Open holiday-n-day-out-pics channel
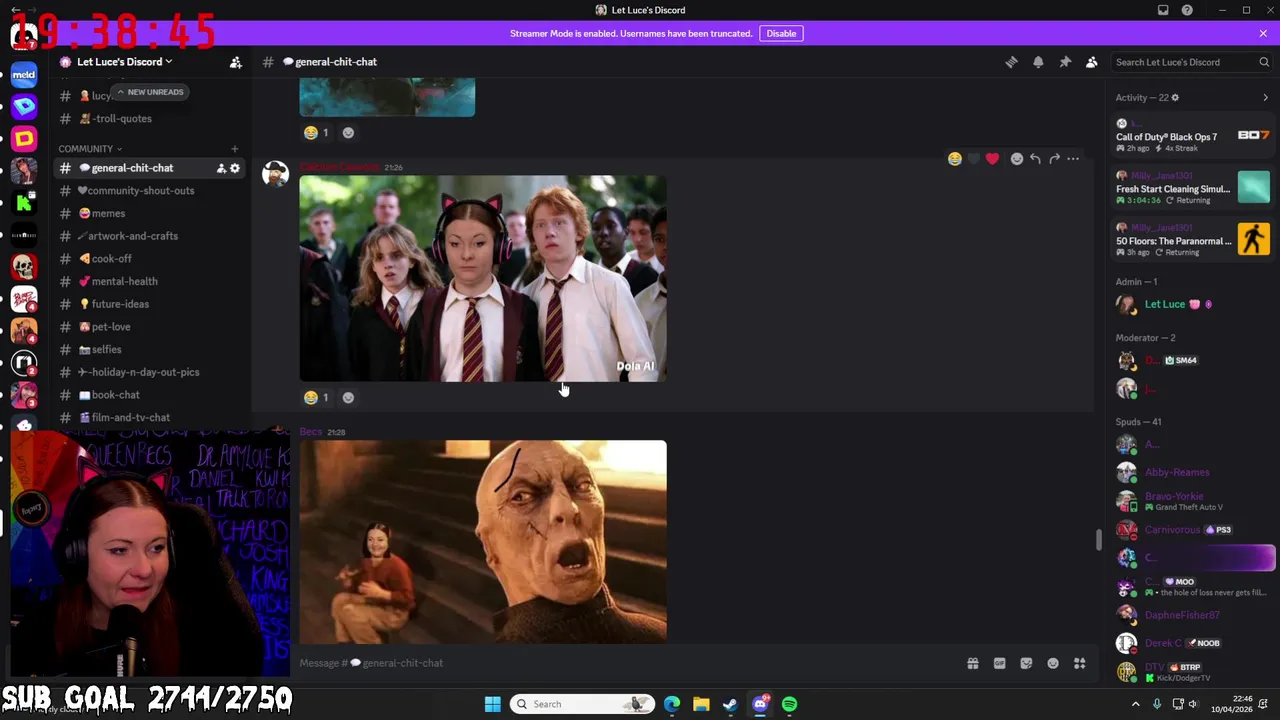 (150, 372)
